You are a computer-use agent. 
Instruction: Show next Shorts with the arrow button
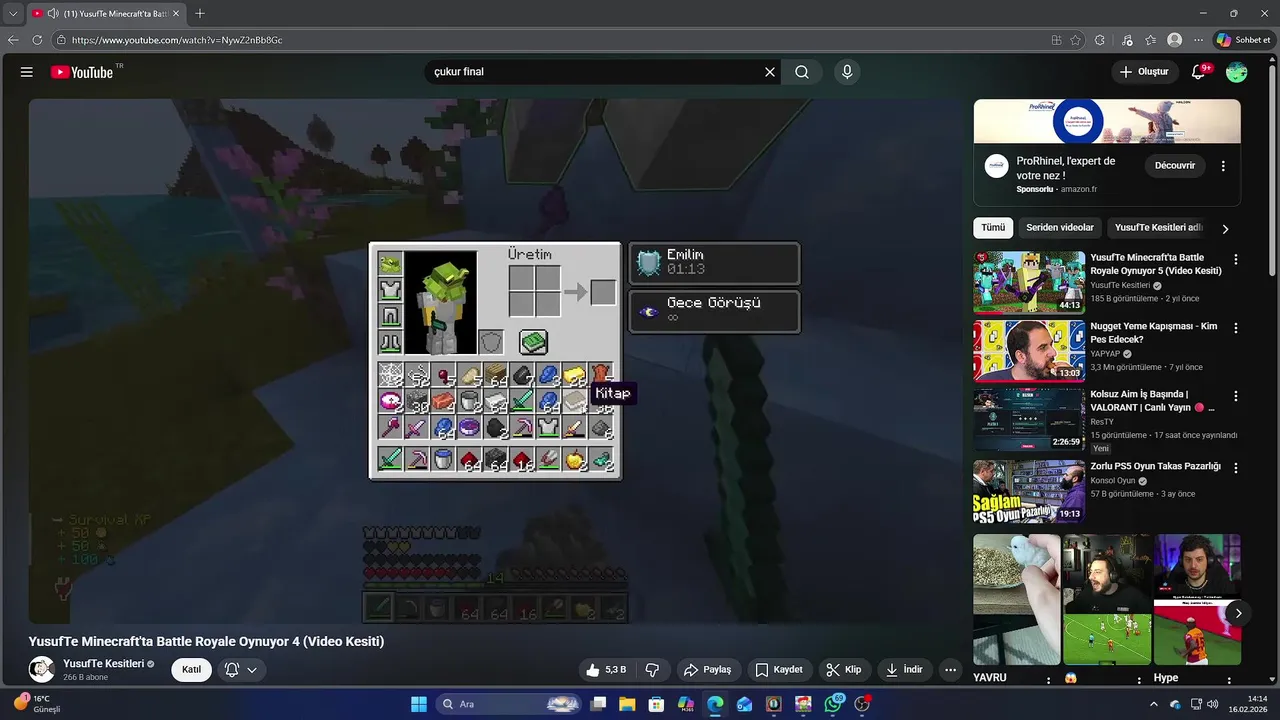pos(1238,613)
